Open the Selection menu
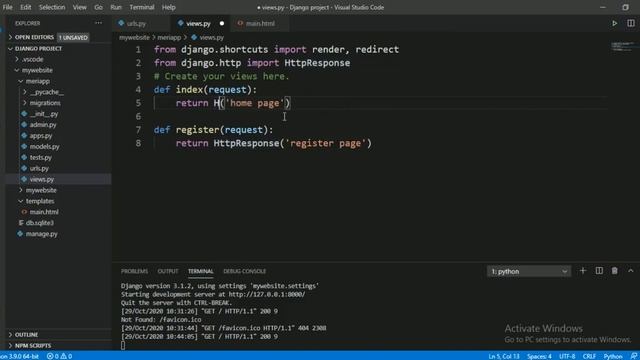Image resolution: width=640 pixels, height=360 pixels. (x=52, y=7)
